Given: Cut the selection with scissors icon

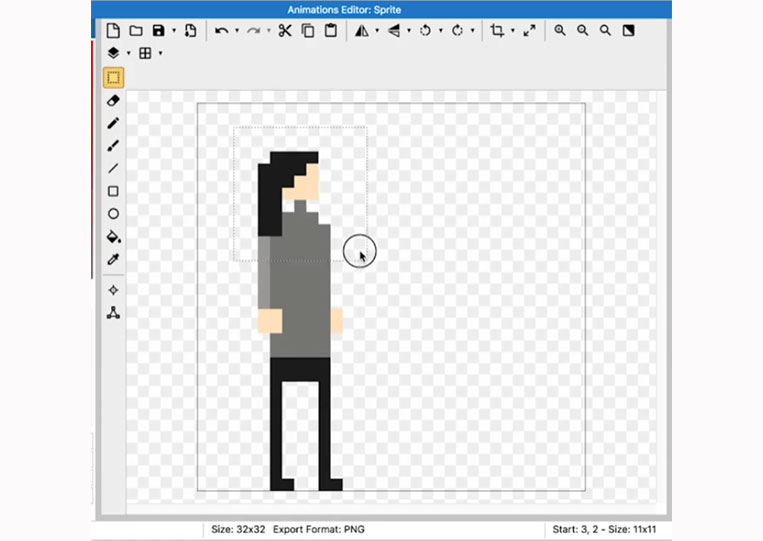Looking at the screenshot, I should [285, 31].
